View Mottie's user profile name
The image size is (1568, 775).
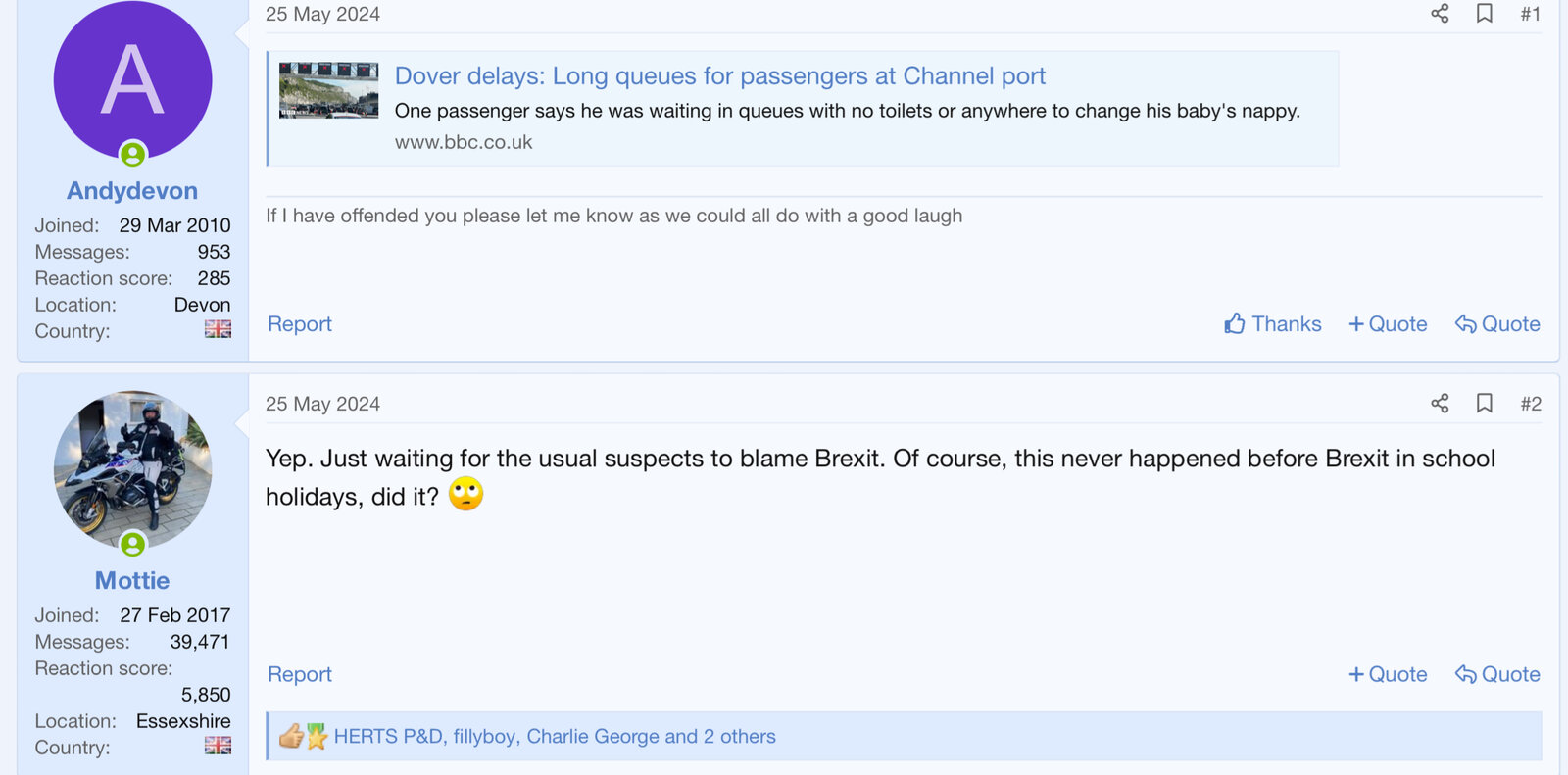[132, 581]
